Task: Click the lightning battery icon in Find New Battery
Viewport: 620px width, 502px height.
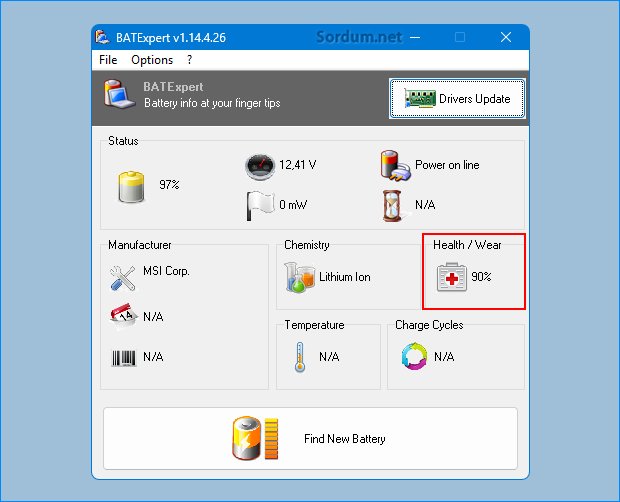Action: (x=255, y=438)
